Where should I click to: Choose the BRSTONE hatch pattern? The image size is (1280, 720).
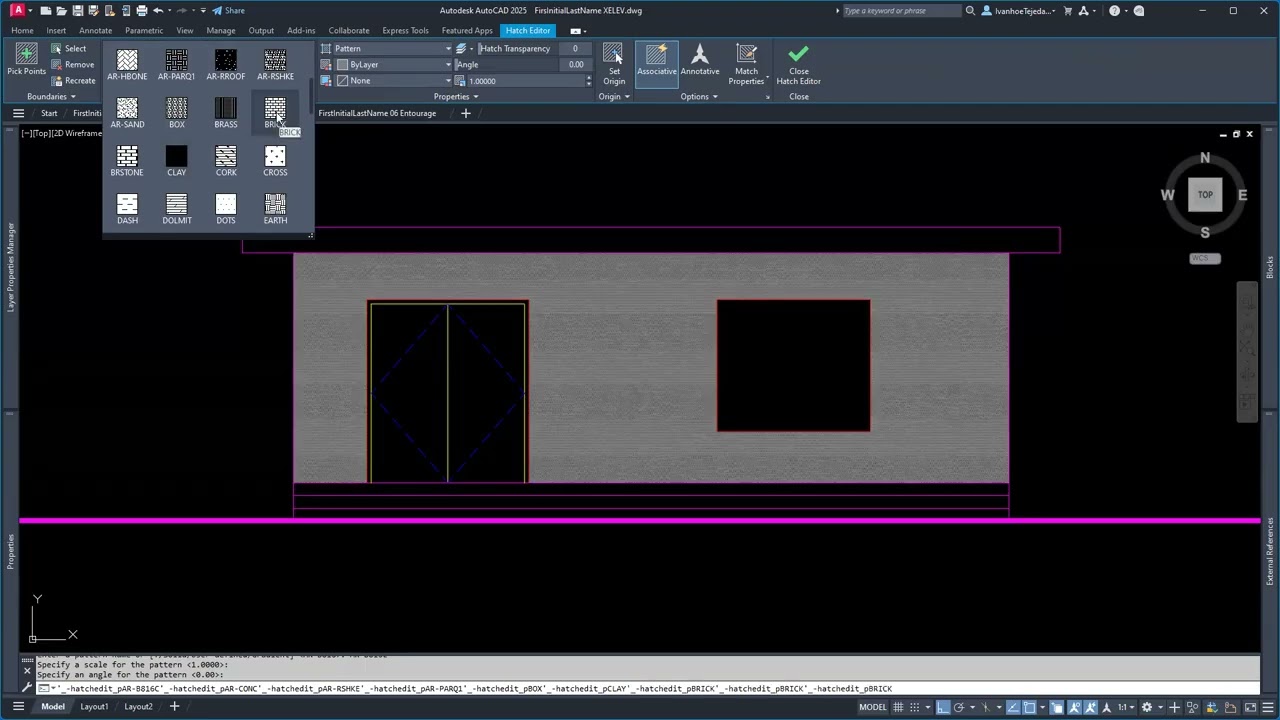tap(127, 162)
